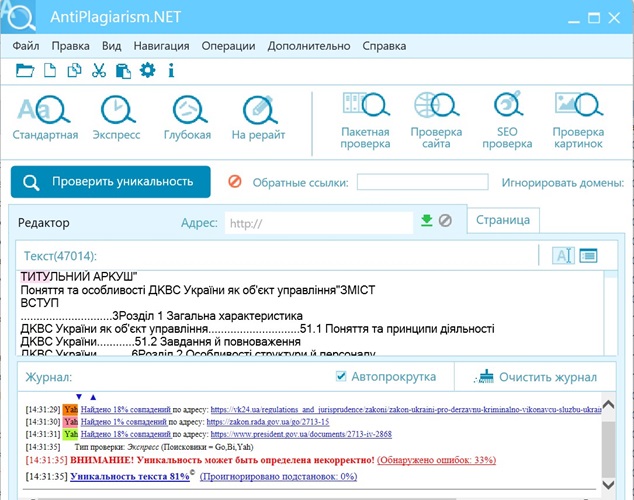The image size is (634, 500).
Task: Open settings via the gear icon
Action: click(x=148, y=70)
